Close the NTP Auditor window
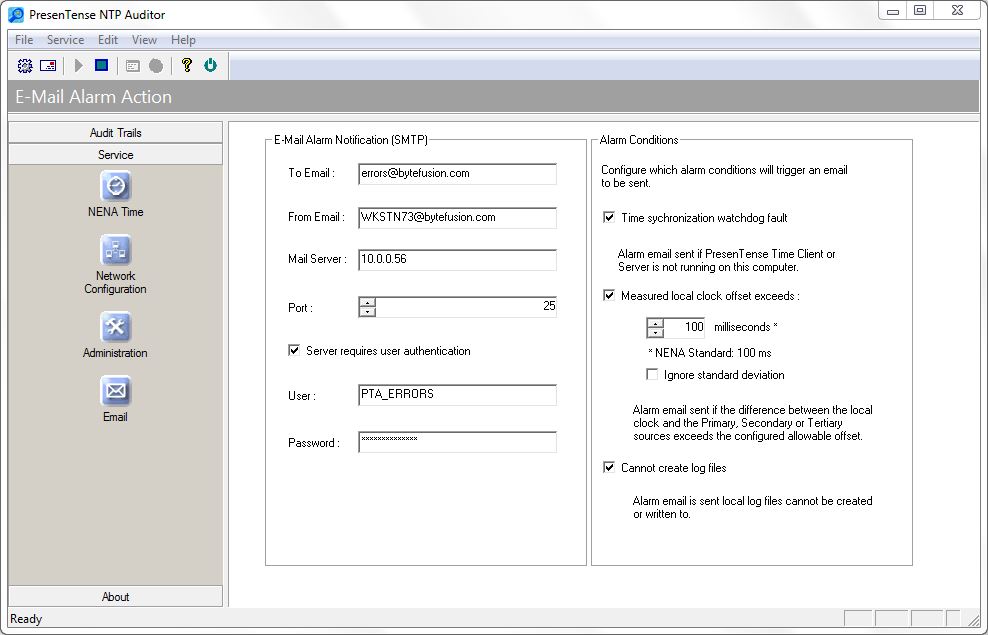 957,11
